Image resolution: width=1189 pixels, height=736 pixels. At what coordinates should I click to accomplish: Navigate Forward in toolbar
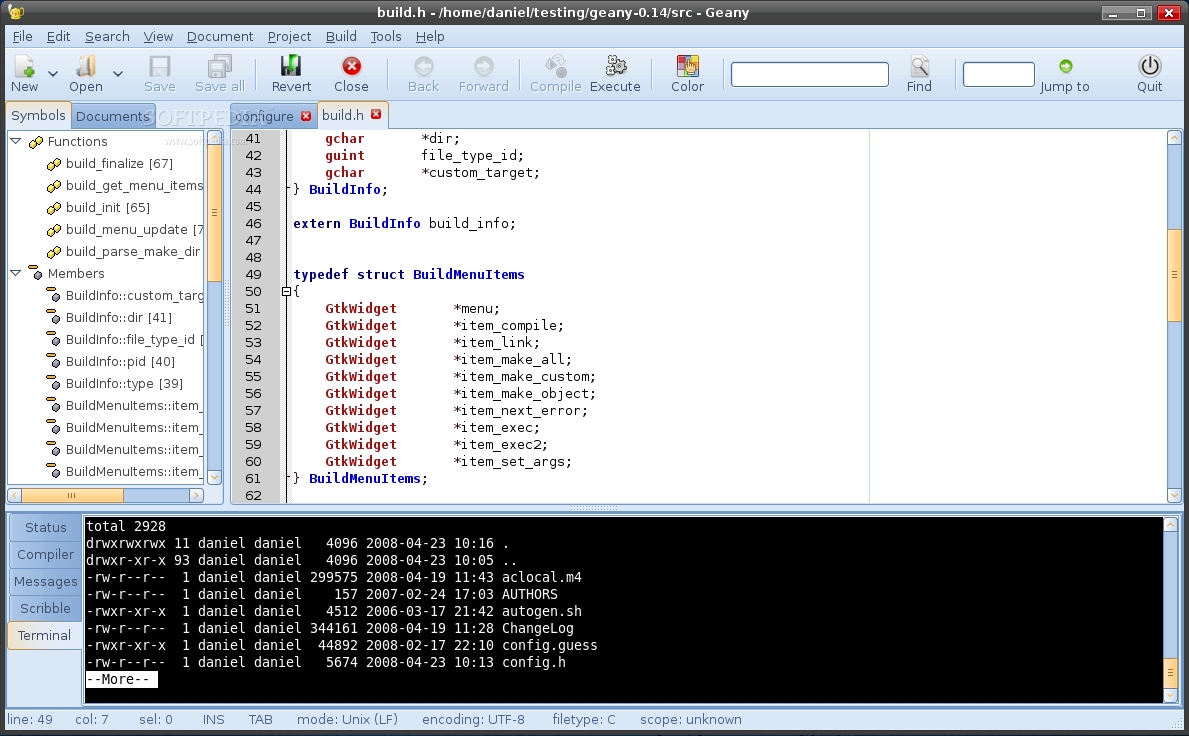coord(483,67)
